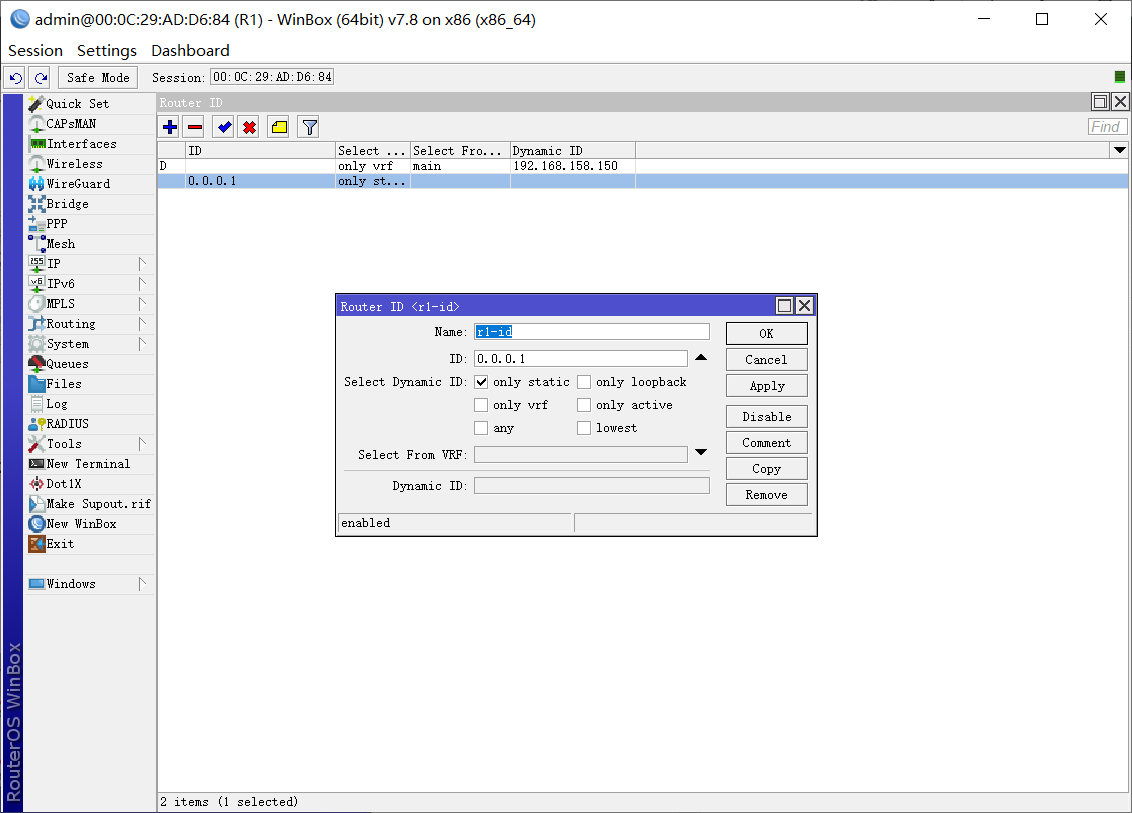Click the Name field containing r1-id
The width and height of the screenshot is (1132, 813).
point(591,331)
